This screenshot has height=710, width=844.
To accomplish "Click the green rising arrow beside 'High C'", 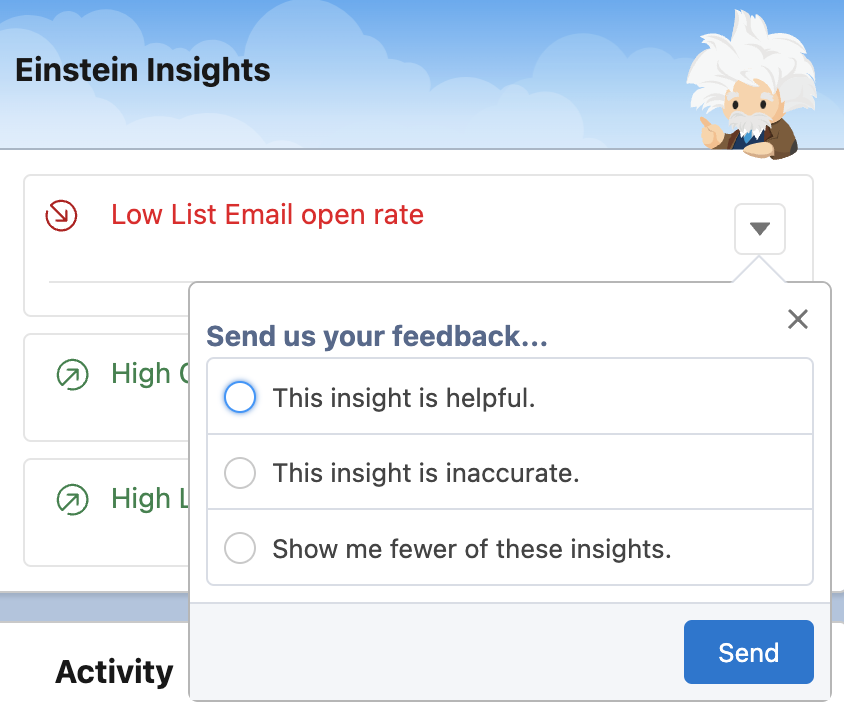I will coord(71,374).
